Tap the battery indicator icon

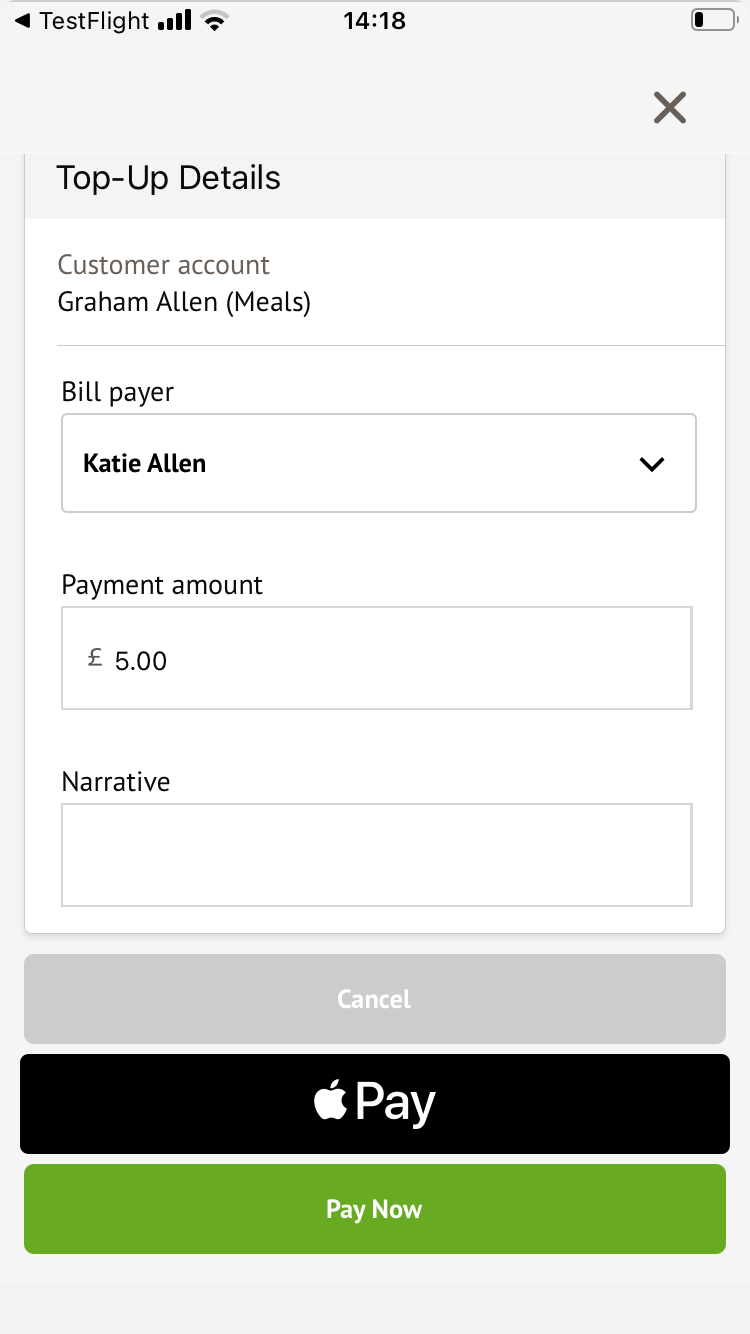(712, 18)
